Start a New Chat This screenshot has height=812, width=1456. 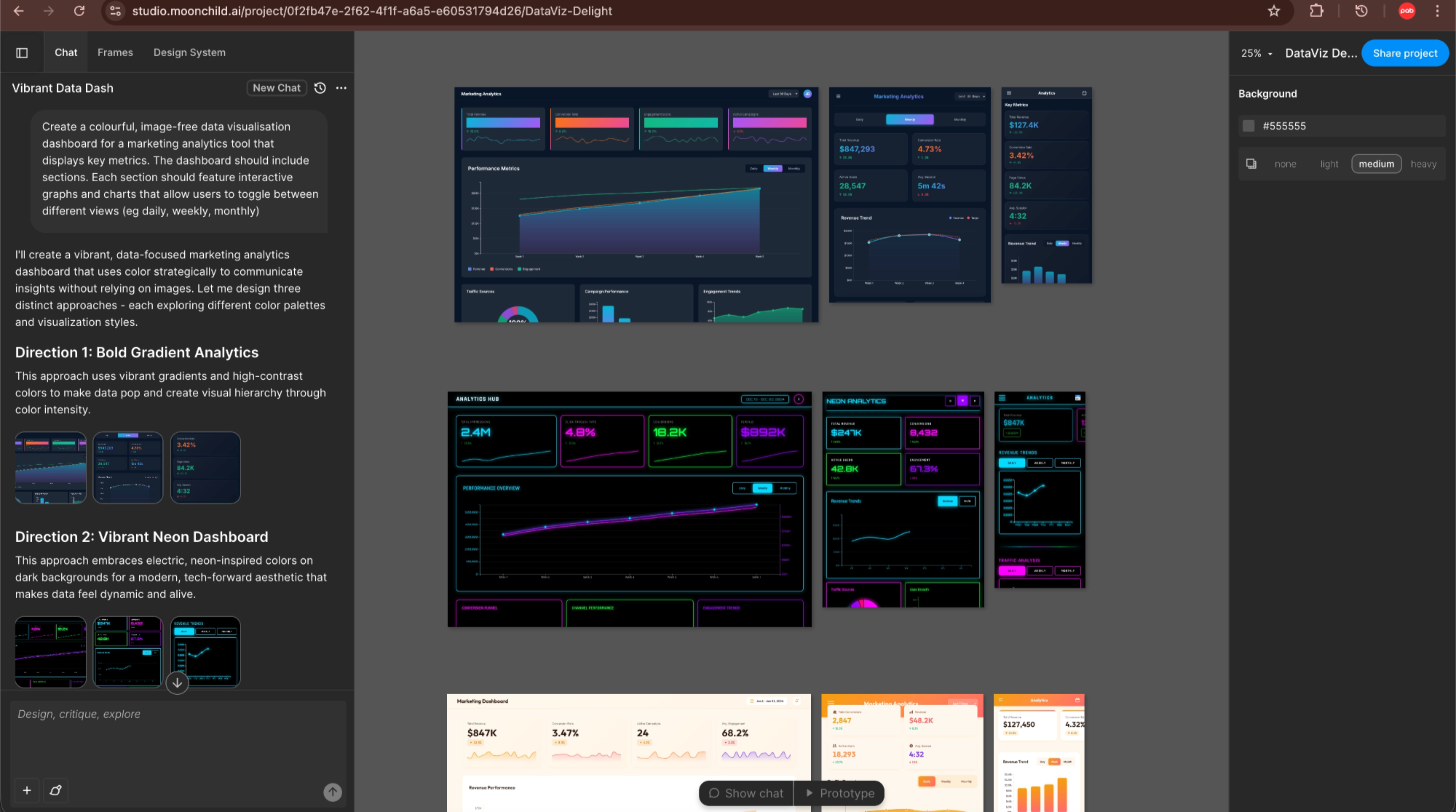(276, 87)
